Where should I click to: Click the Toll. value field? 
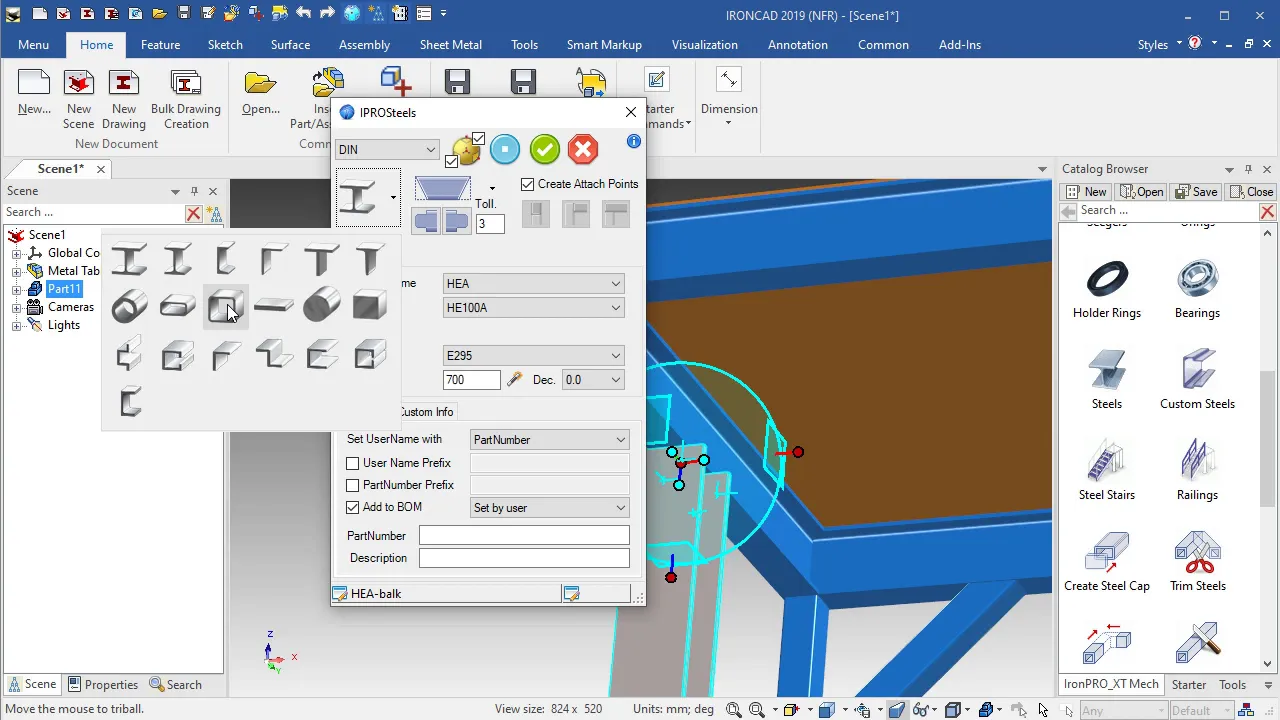coord(489,224)
